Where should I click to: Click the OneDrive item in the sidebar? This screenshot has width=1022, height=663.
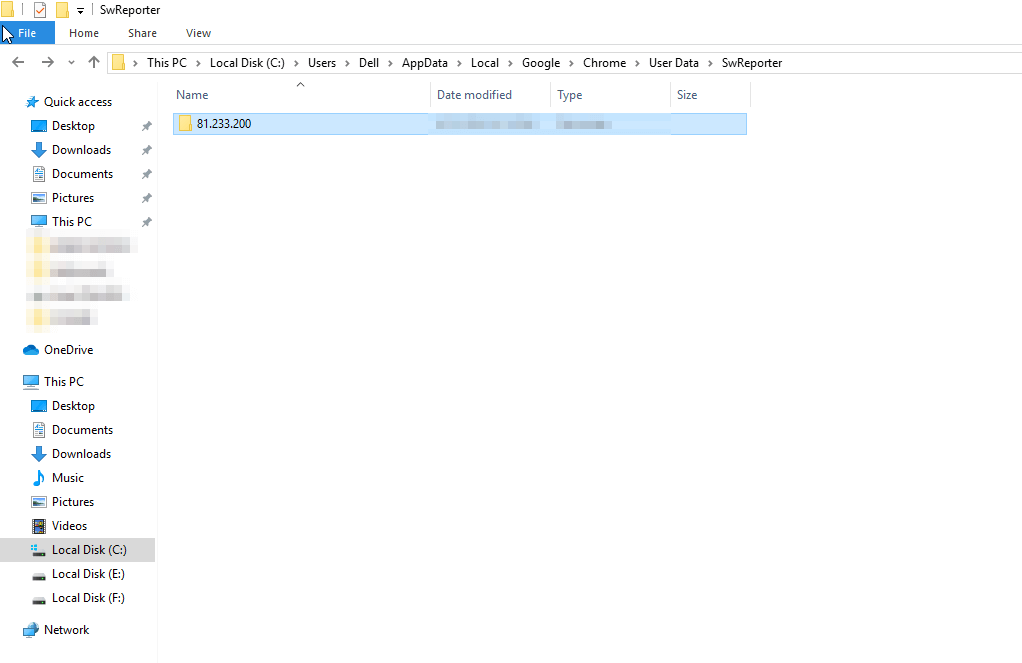[x=66, y=349]
